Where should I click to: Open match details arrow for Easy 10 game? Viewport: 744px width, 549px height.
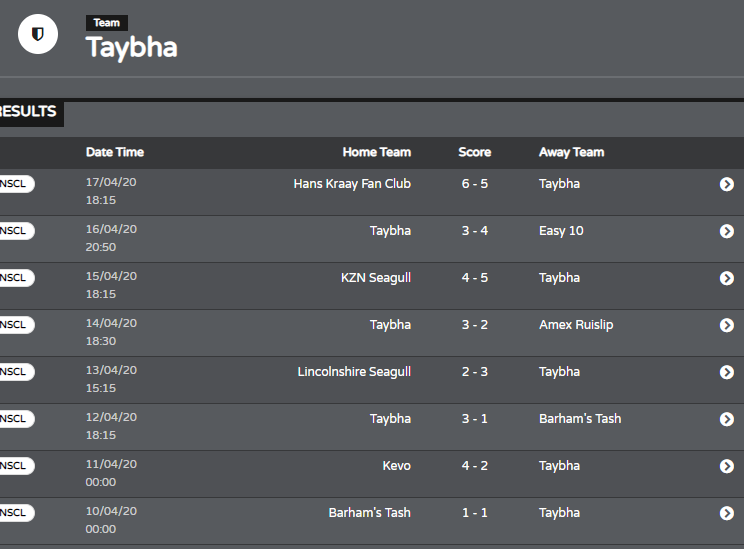[726, 231]
